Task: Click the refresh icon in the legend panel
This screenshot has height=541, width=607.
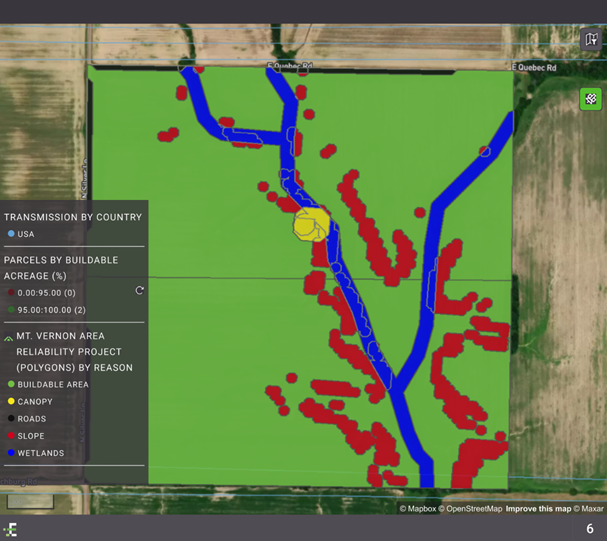Action: click(140, 290)
